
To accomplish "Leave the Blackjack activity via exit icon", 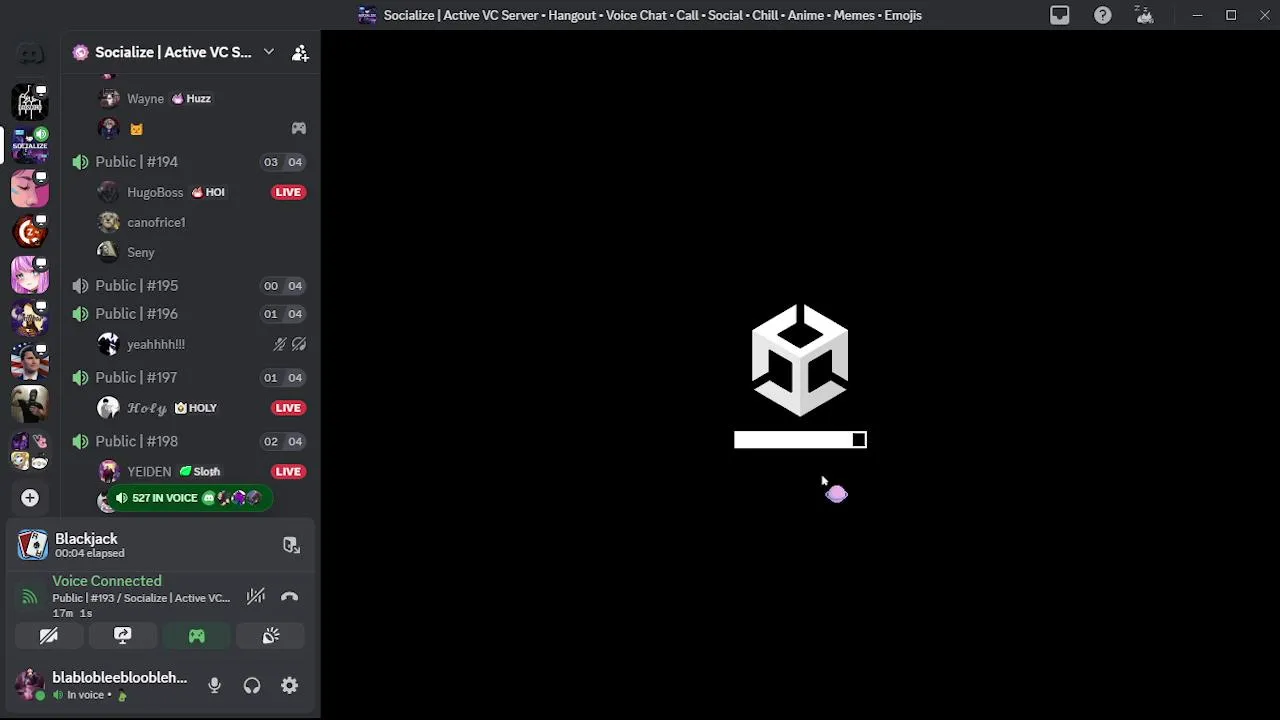I will [291, 545].
